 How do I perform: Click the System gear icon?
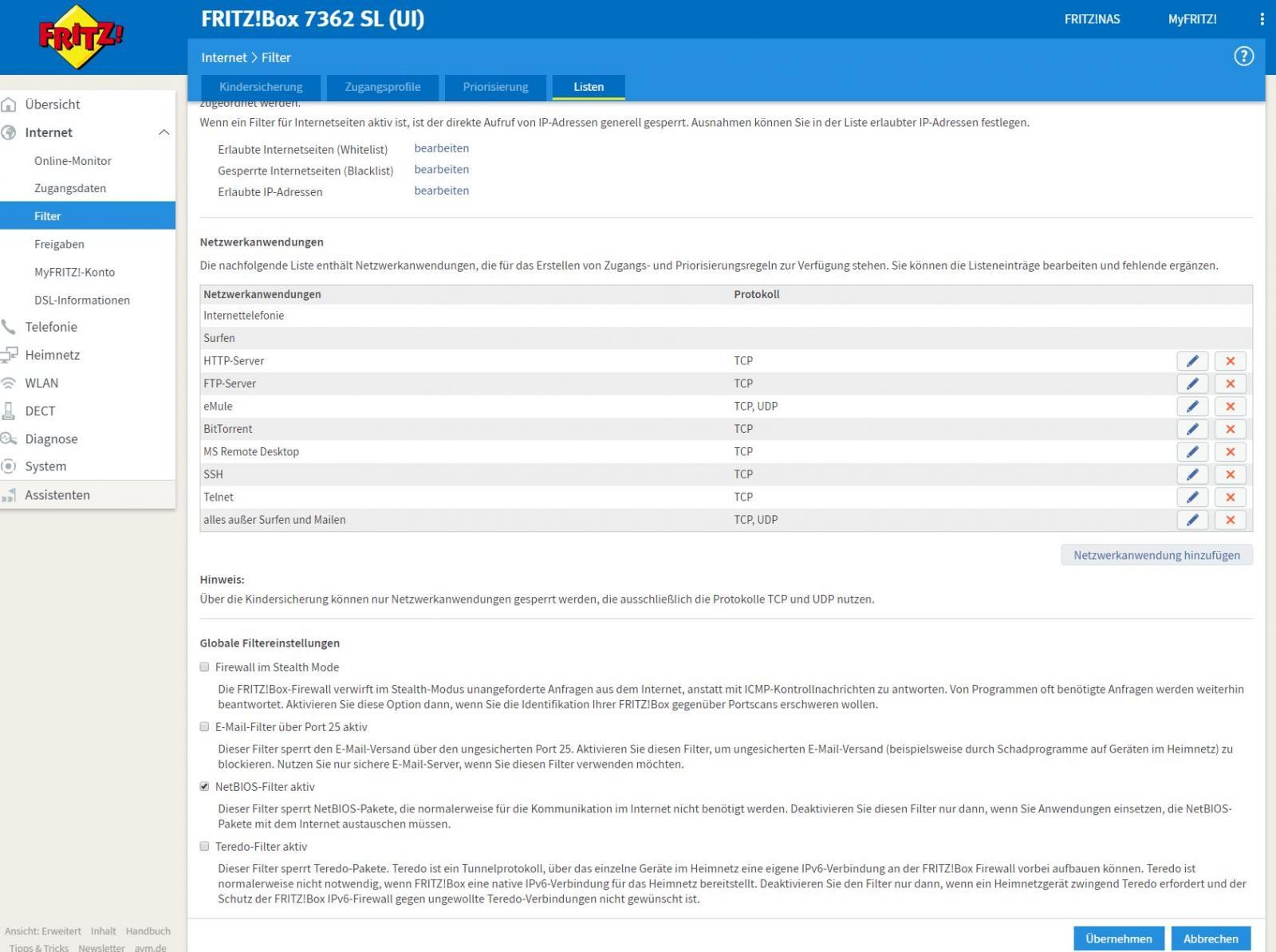9,466
